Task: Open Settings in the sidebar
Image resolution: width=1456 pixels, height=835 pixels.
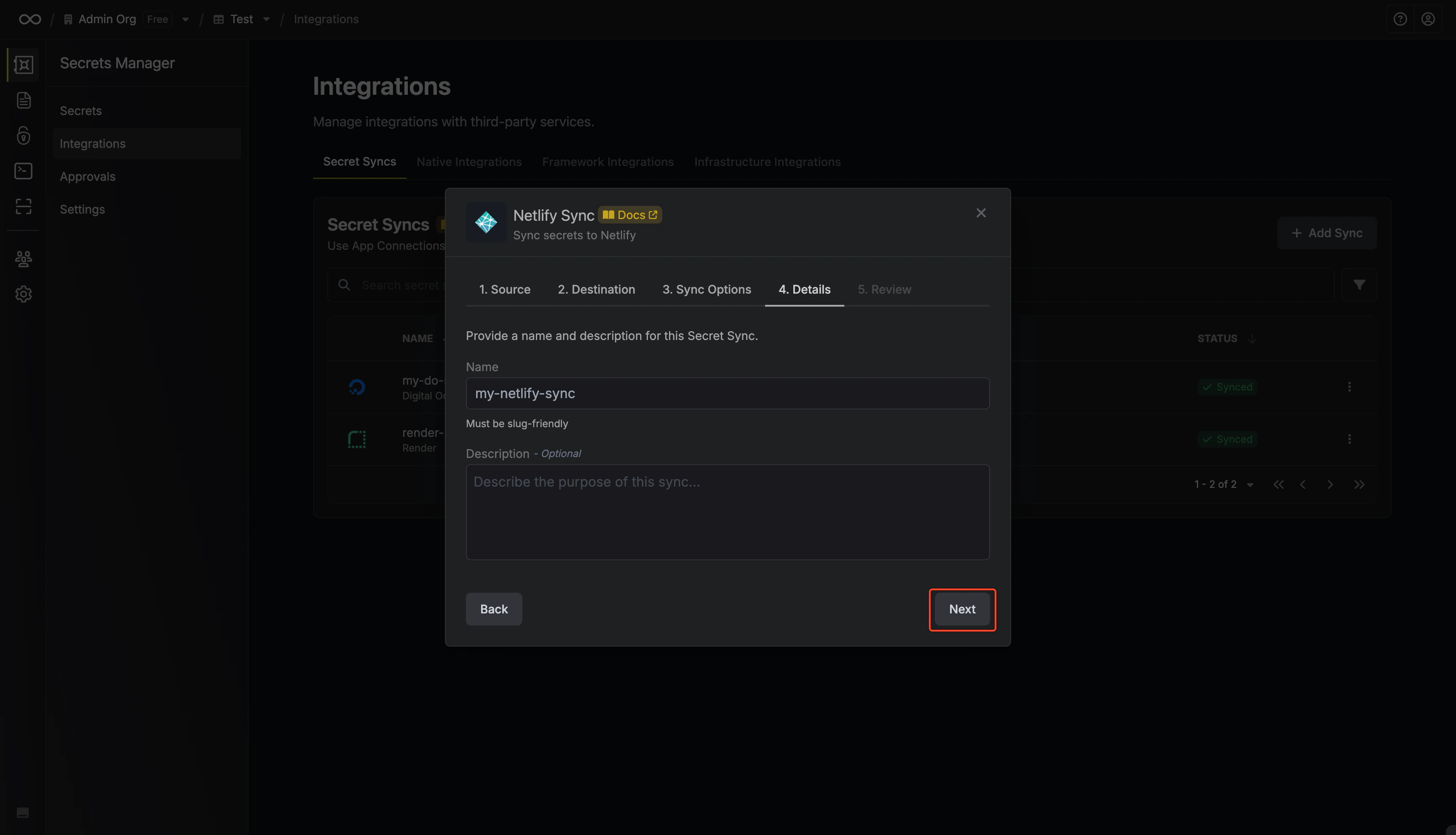Action: tap(147, 209)
